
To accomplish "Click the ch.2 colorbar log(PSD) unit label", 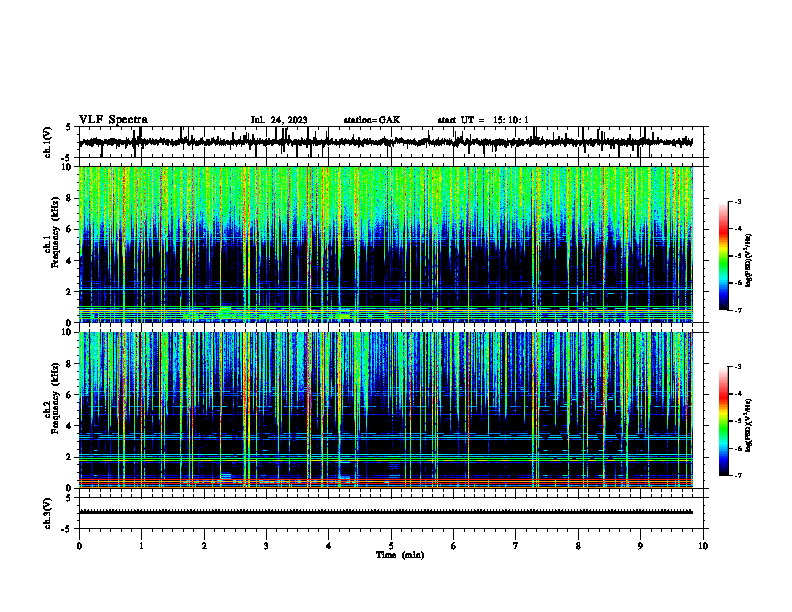I will [748, 425].
